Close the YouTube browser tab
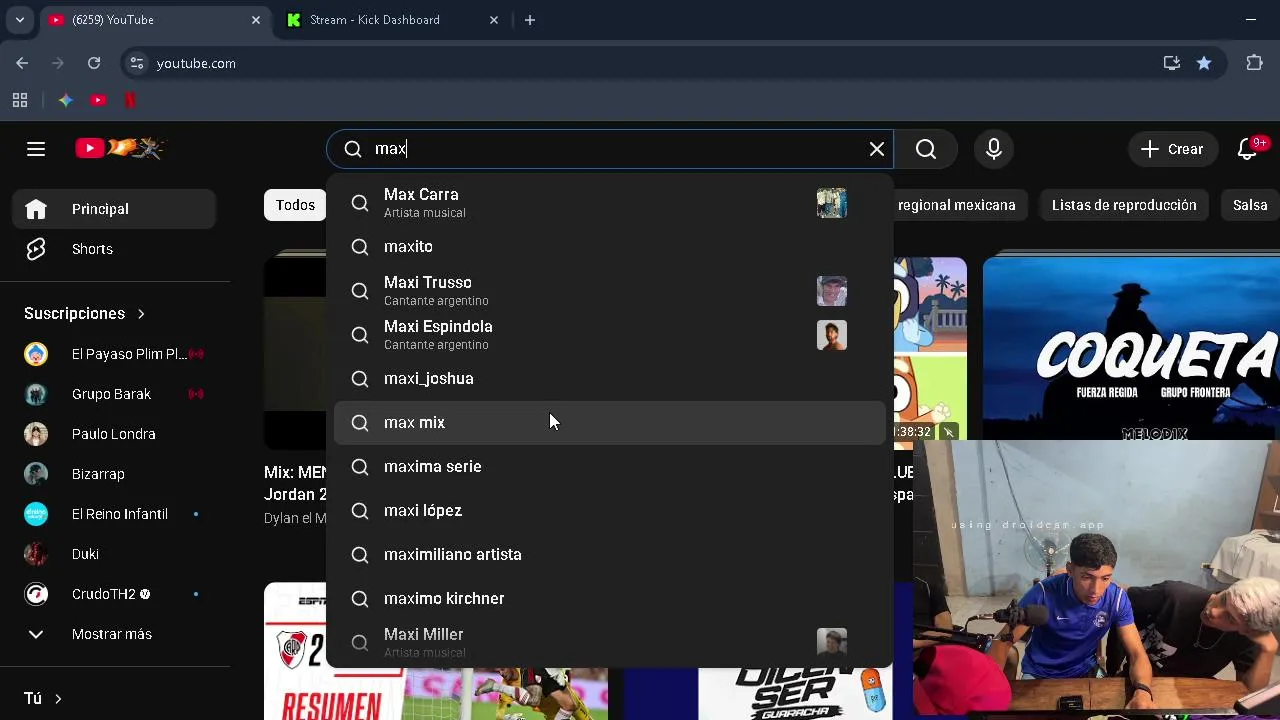 (x=256, y=20)
